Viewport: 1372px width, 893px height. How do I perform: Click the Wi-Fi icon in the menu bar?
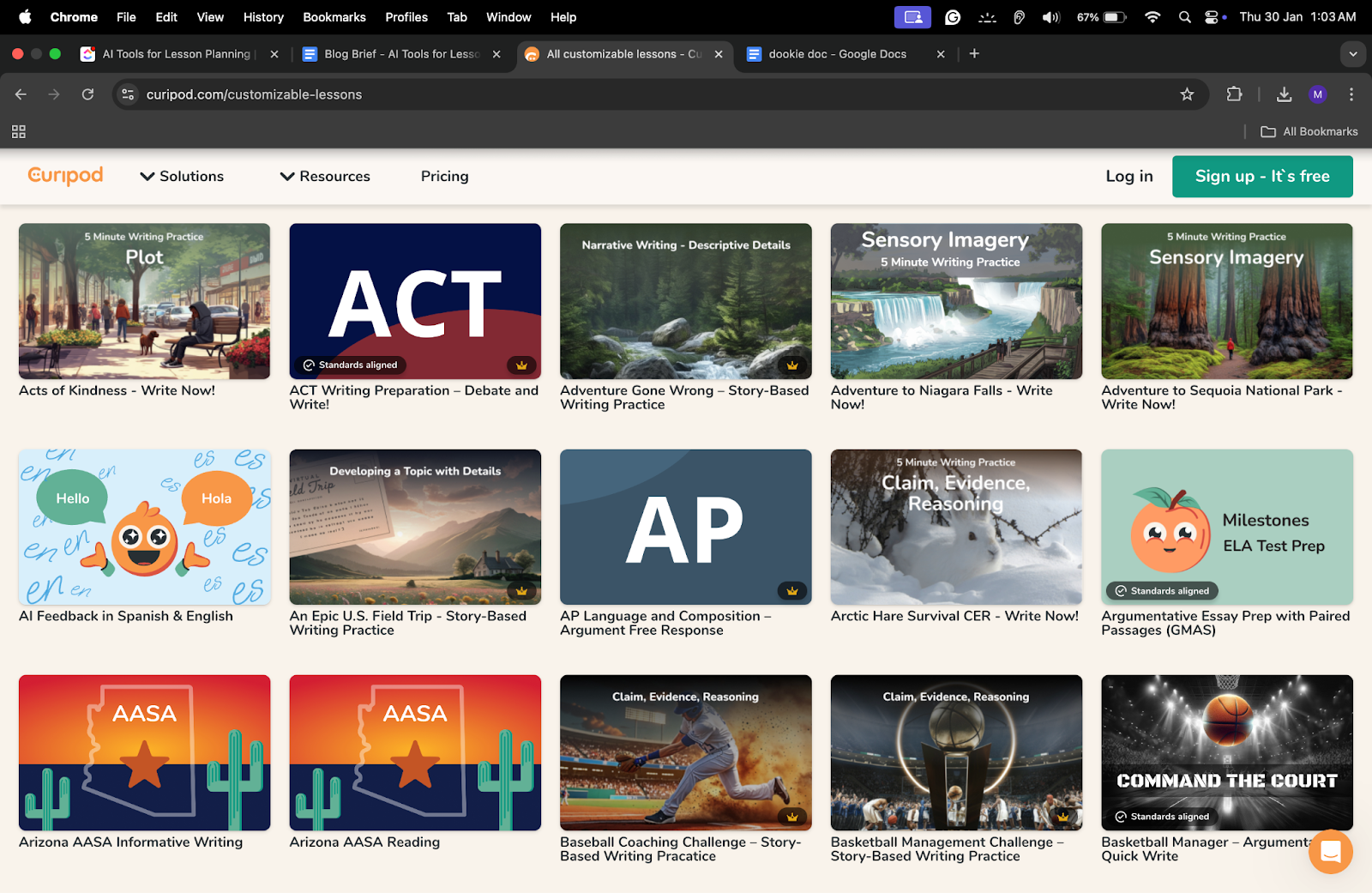(1152, 16)
